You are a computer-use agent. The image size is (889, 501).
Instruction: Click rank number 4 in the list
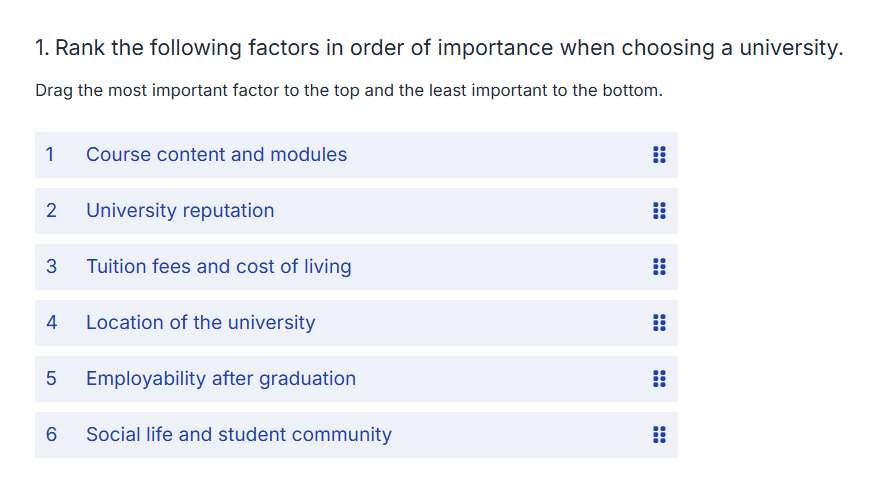click(51, 322)
